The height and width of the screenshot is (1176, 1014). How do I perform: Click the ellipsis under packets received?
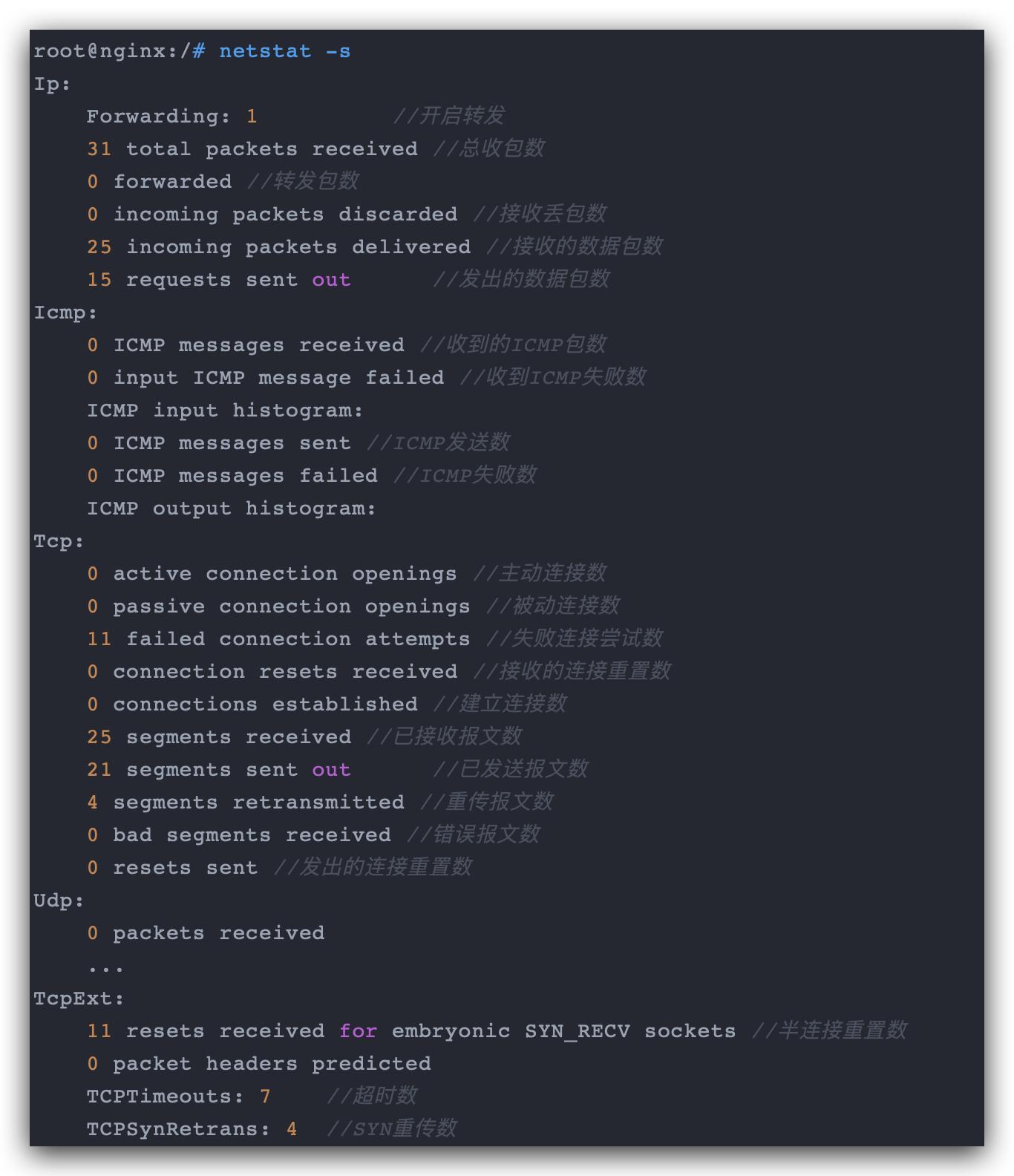pos(105,967)
